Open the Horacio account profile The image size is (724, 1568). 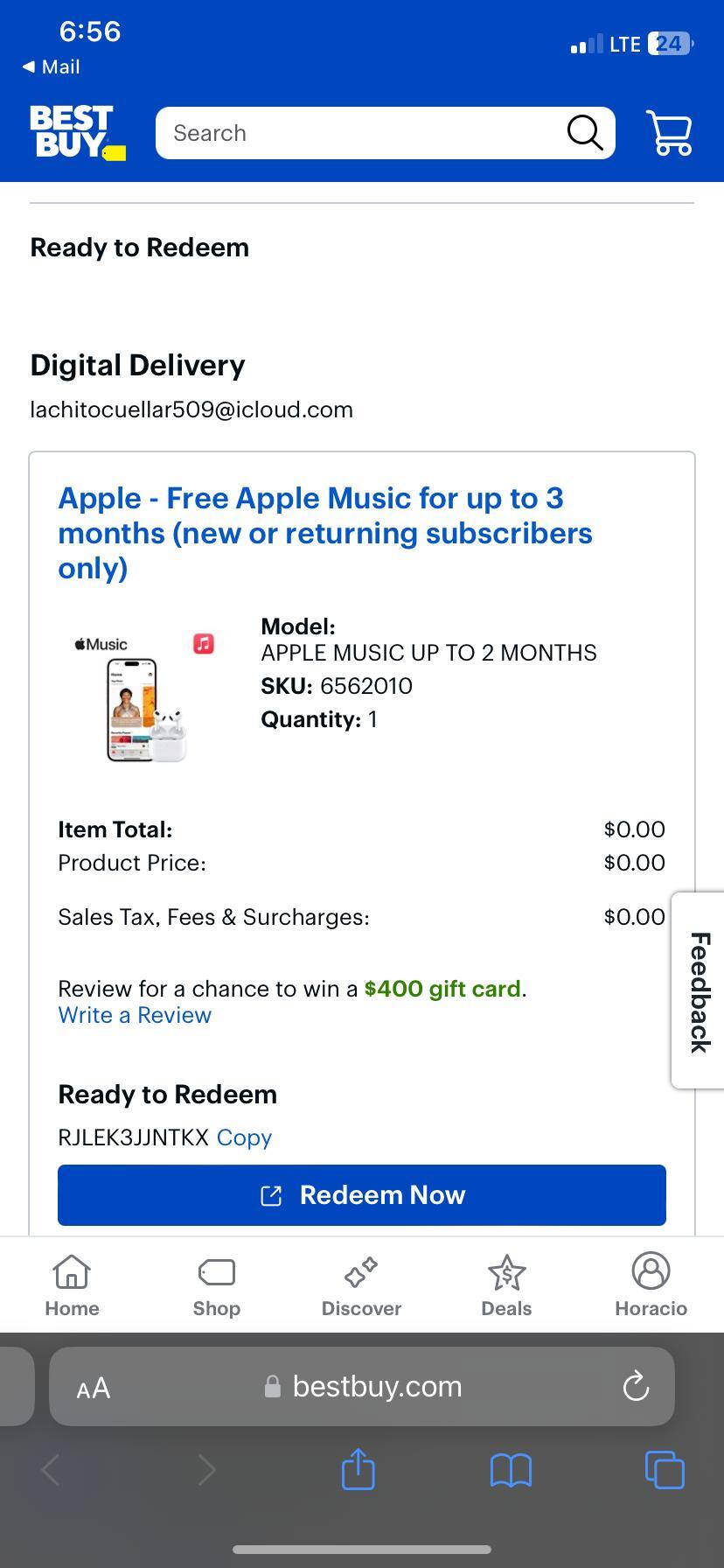pyautogui.click(x=651, y=1284)
